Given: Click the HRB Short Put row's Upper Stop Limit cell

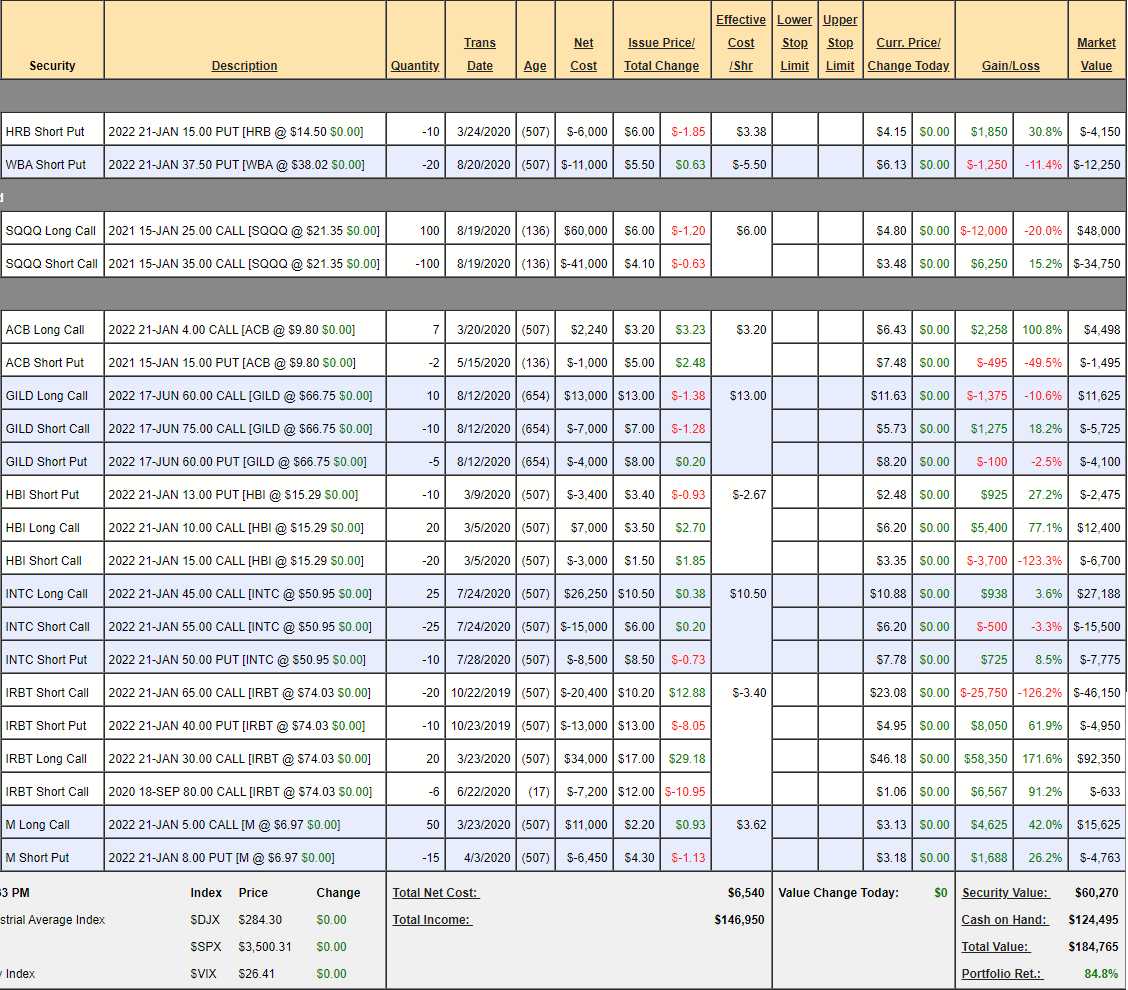Looking at the screenshot, I should pos(840,132).
